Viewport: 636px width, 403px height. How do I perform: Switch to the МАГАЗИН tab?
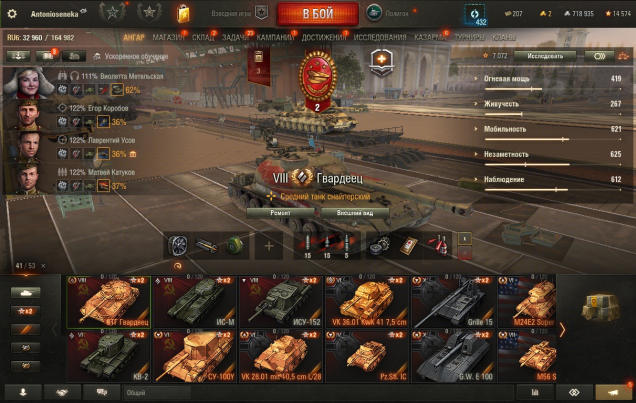point(168,37)
